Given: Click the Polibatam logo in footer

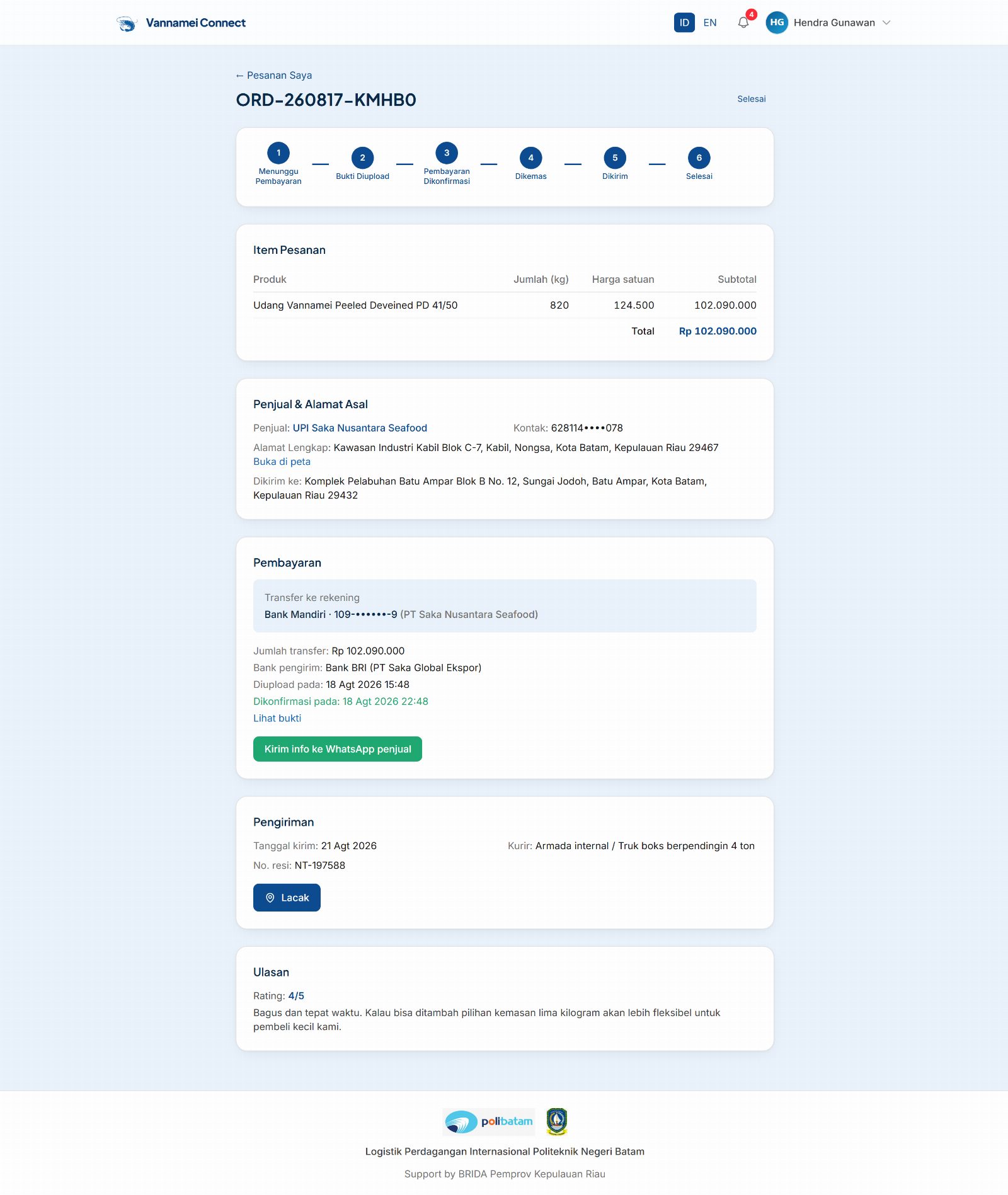Looking at the screenshot, I should 489,1122.
